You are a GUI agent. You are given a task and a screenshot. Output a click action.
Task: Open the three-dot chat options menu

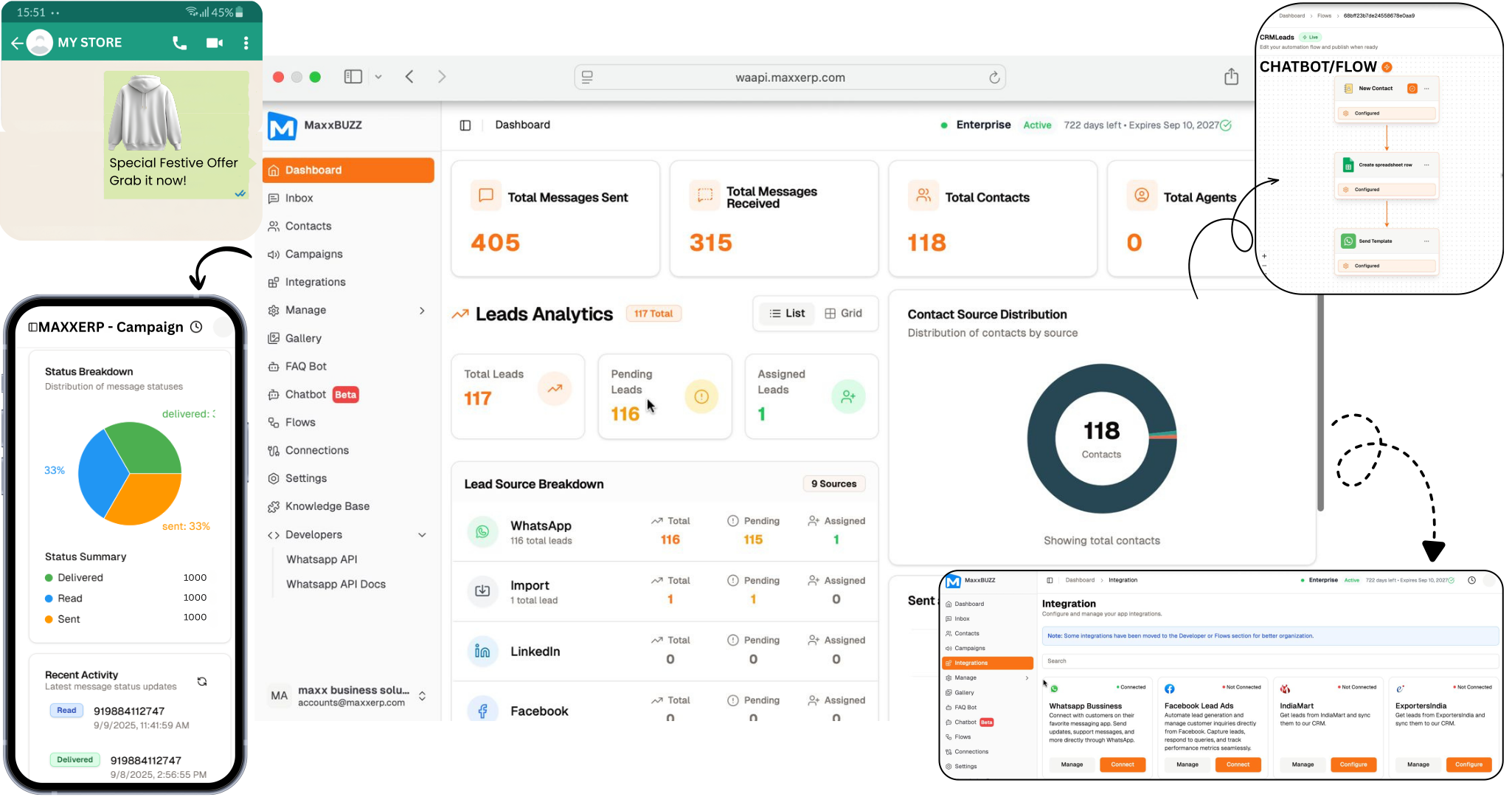246,43
